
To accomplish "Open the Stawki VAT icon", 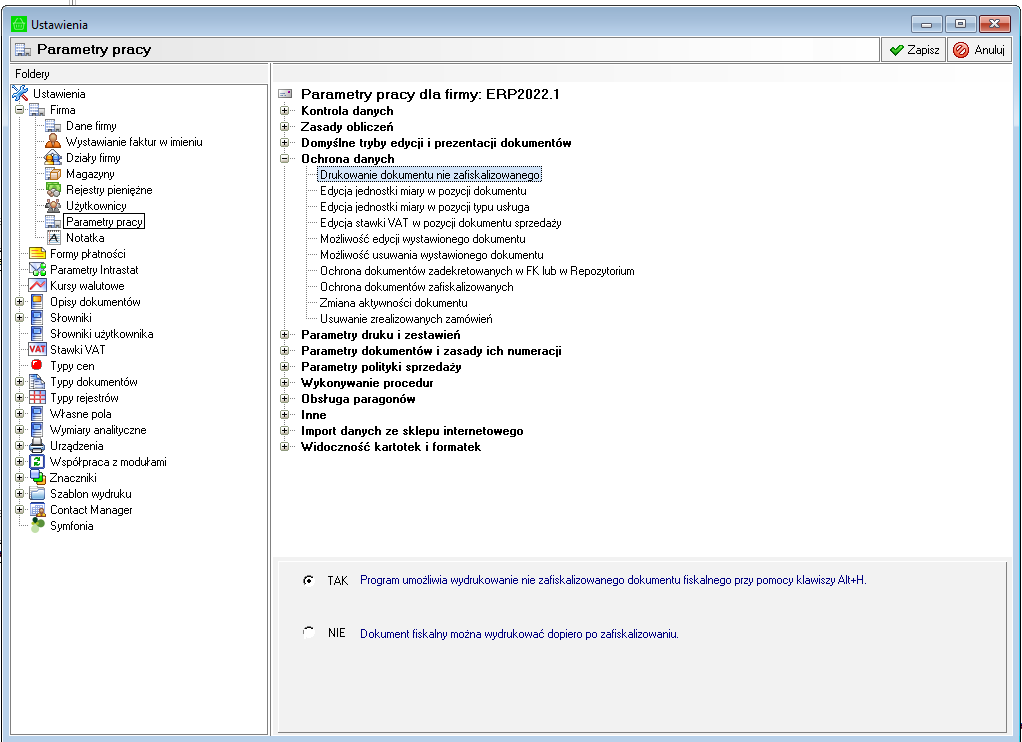I will pos(38,350).
